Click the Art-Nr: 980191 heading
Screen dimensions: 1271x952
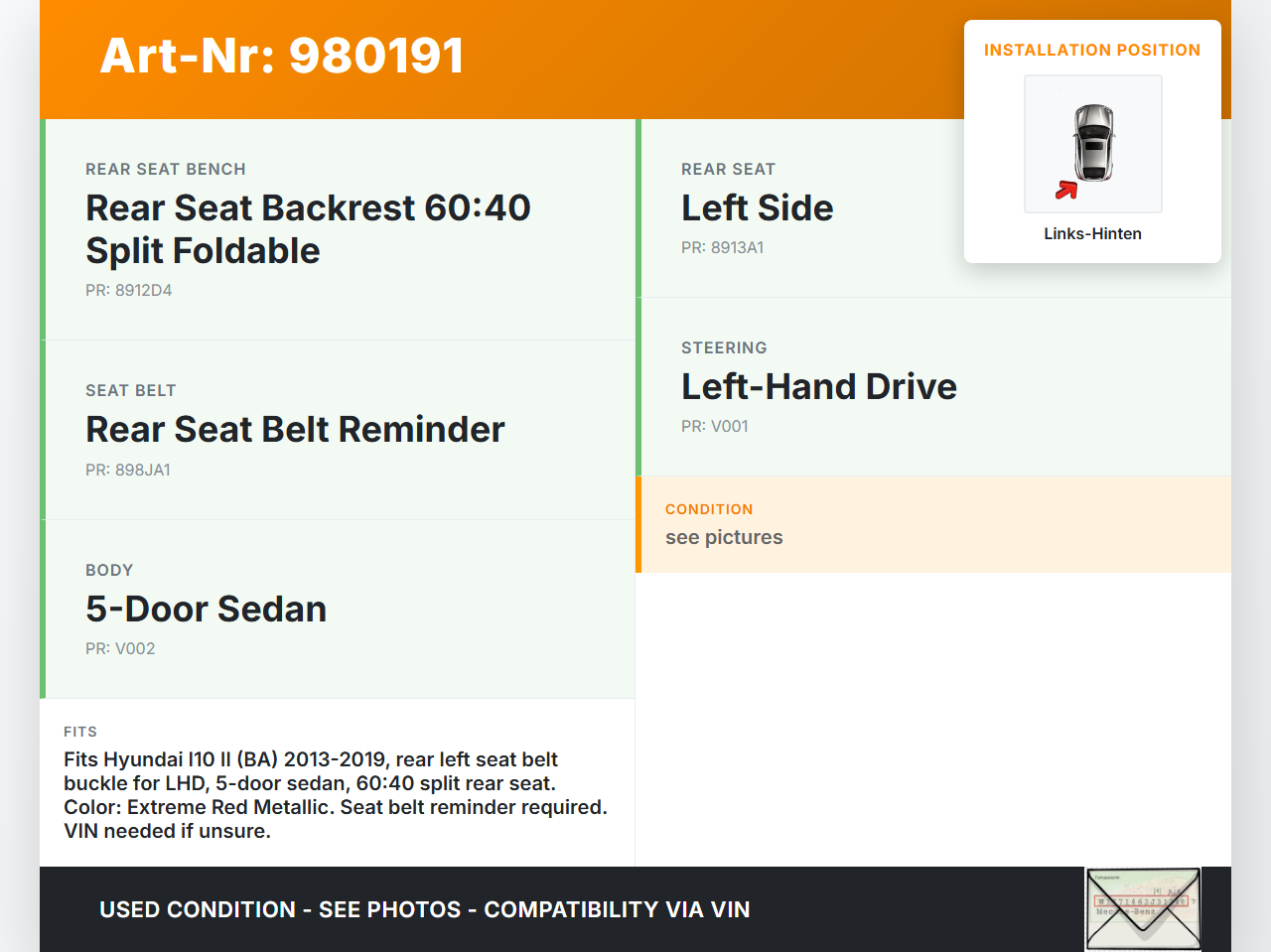(282, 56)
